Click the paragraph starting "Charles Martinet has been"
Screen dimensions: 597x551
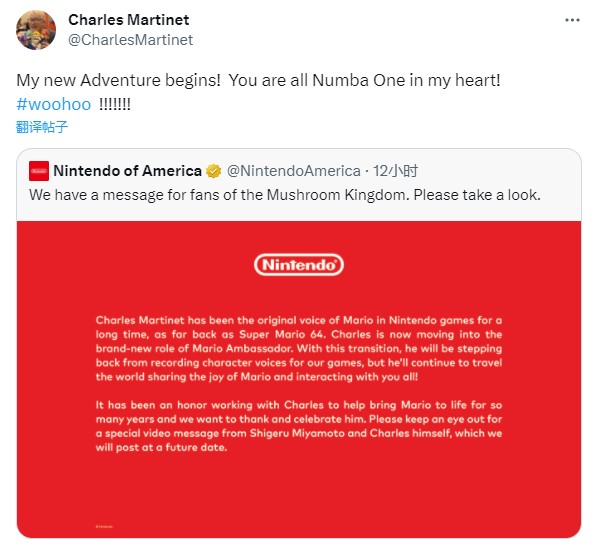point(299,348)
